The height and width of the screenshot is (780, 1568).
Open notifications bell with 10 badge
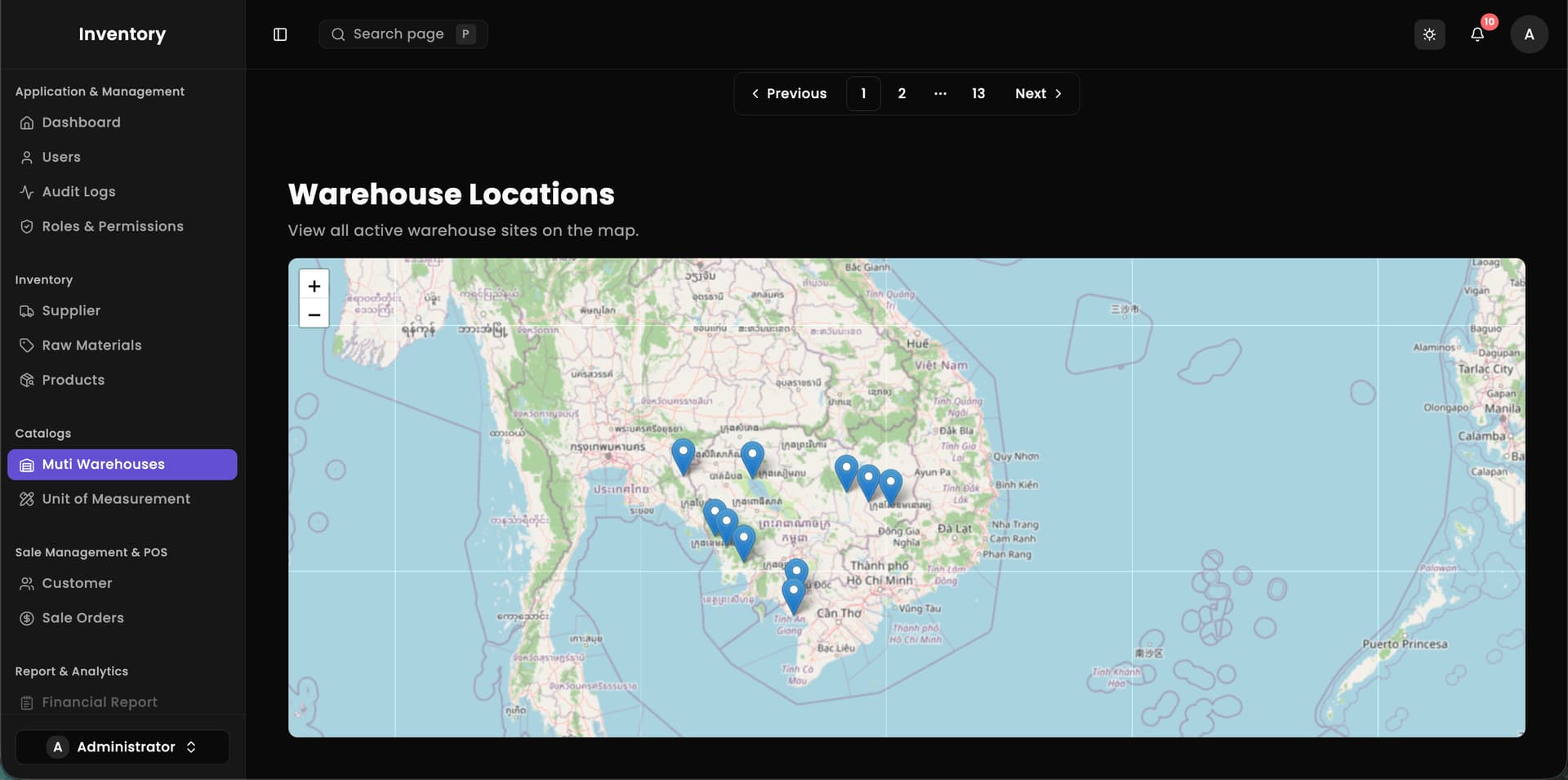coord(1477,34)
